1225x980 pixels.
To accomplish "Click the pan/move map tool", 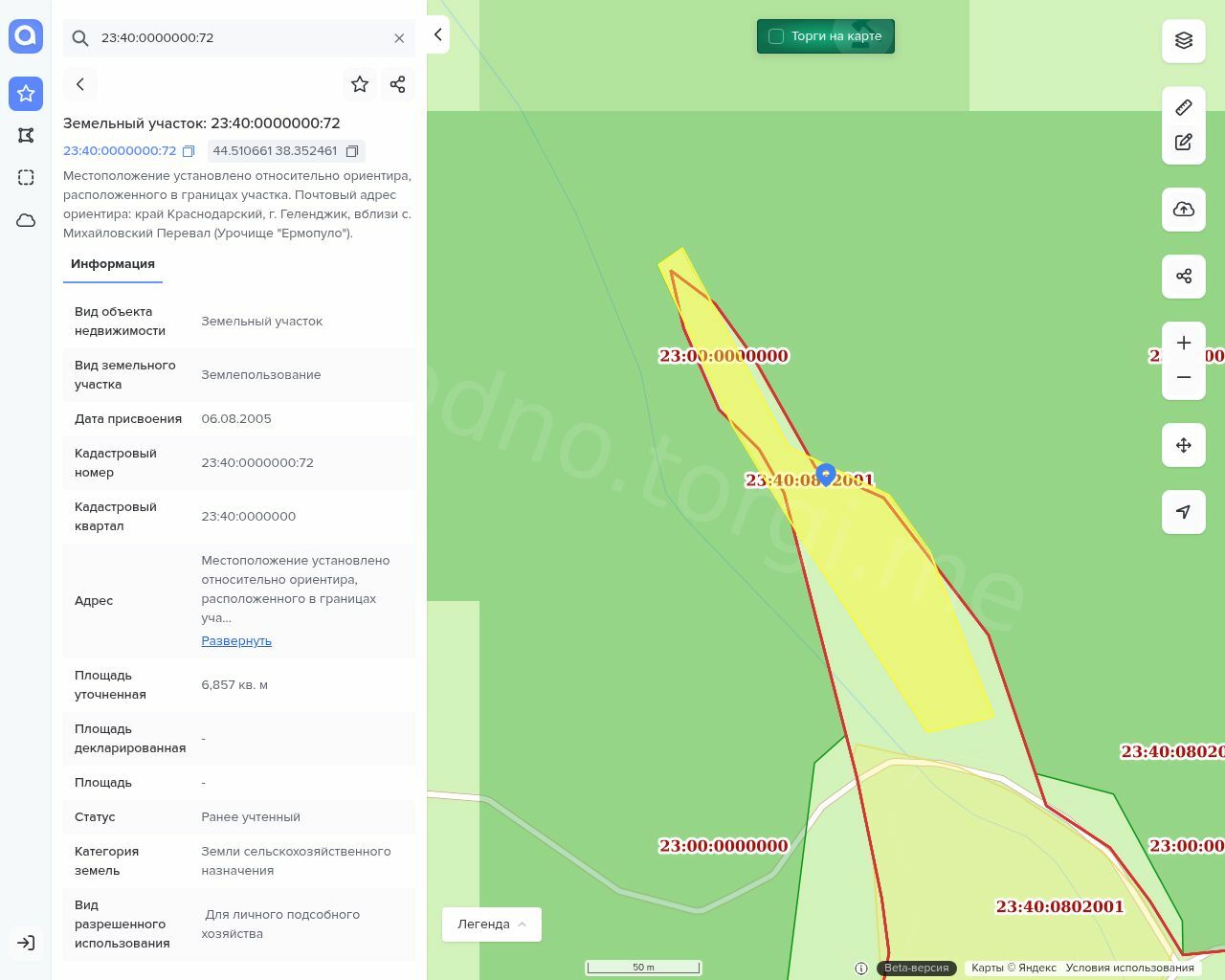I will tap(1183, 445).
